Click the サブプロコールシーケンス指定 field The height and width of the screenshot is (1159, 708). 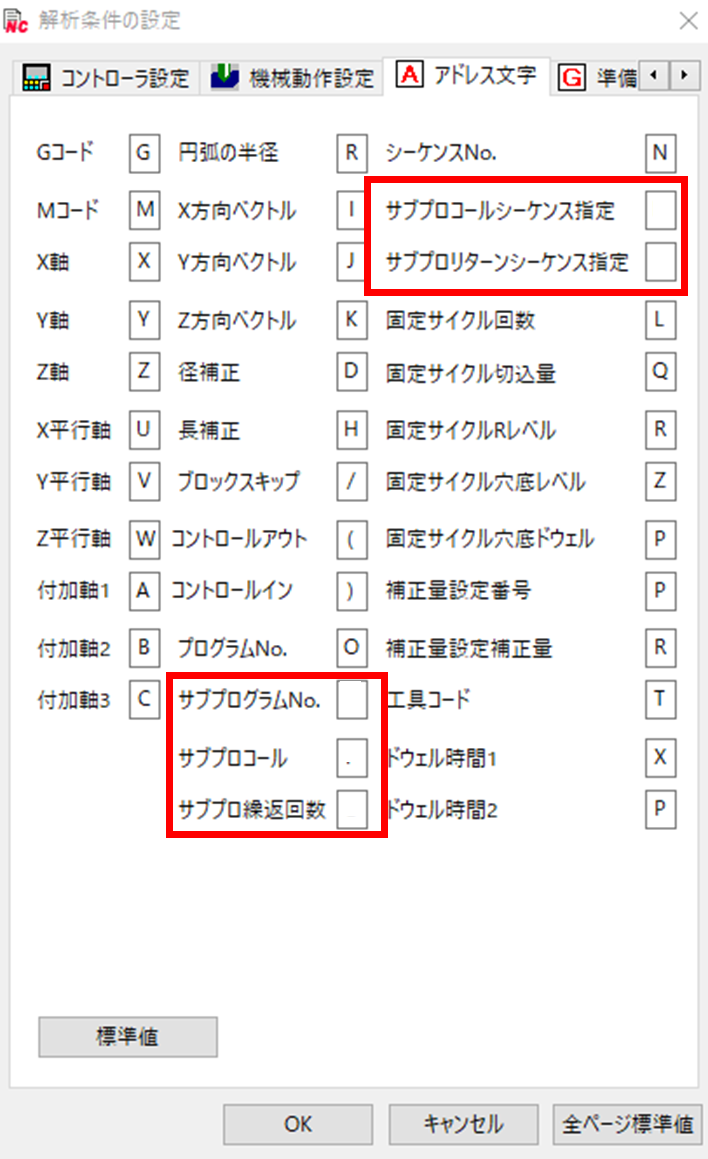[x=661, y=211]
